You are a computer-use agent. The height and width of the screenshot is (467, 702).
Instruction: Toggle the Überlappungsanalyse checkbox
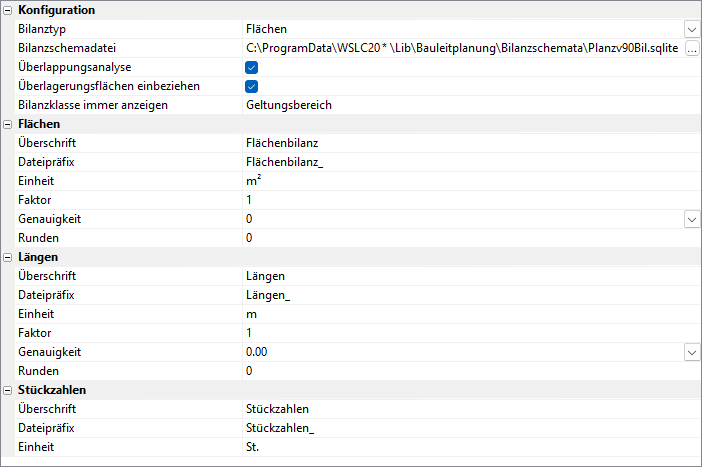coord(252,67)
